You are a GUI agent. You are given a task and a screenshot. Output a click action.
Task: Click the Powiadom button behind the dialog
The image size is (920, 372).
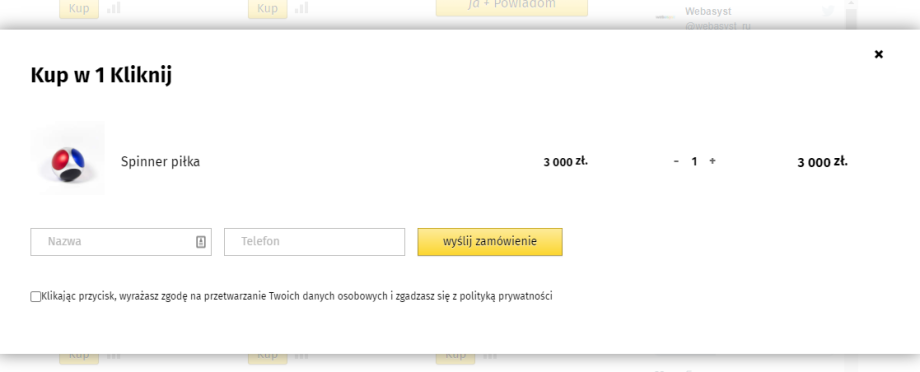click(512, 6)
